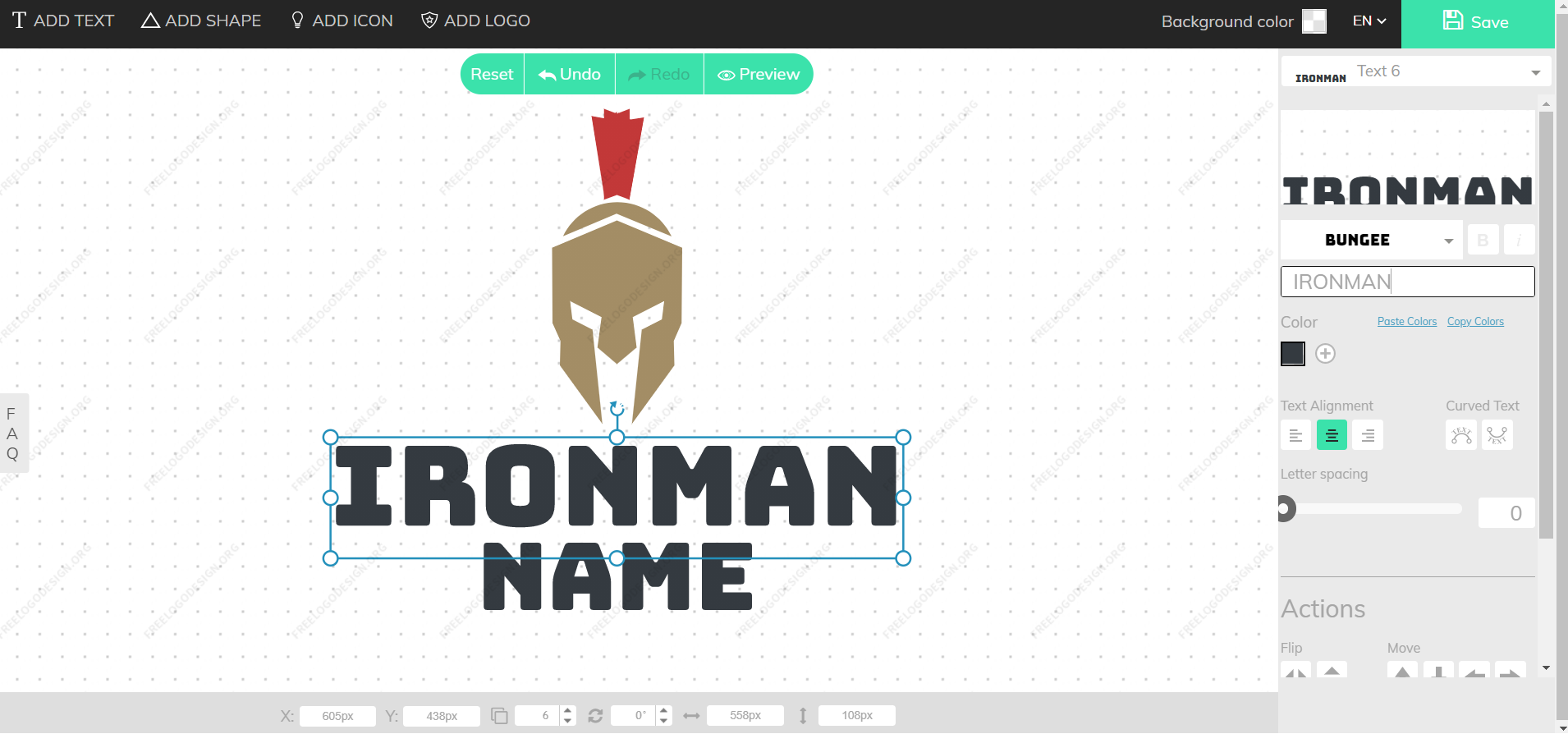Click the IRONMAN text input field
The width and height of the screenshot is (1568, 734).
click(x=1407, y=282)
